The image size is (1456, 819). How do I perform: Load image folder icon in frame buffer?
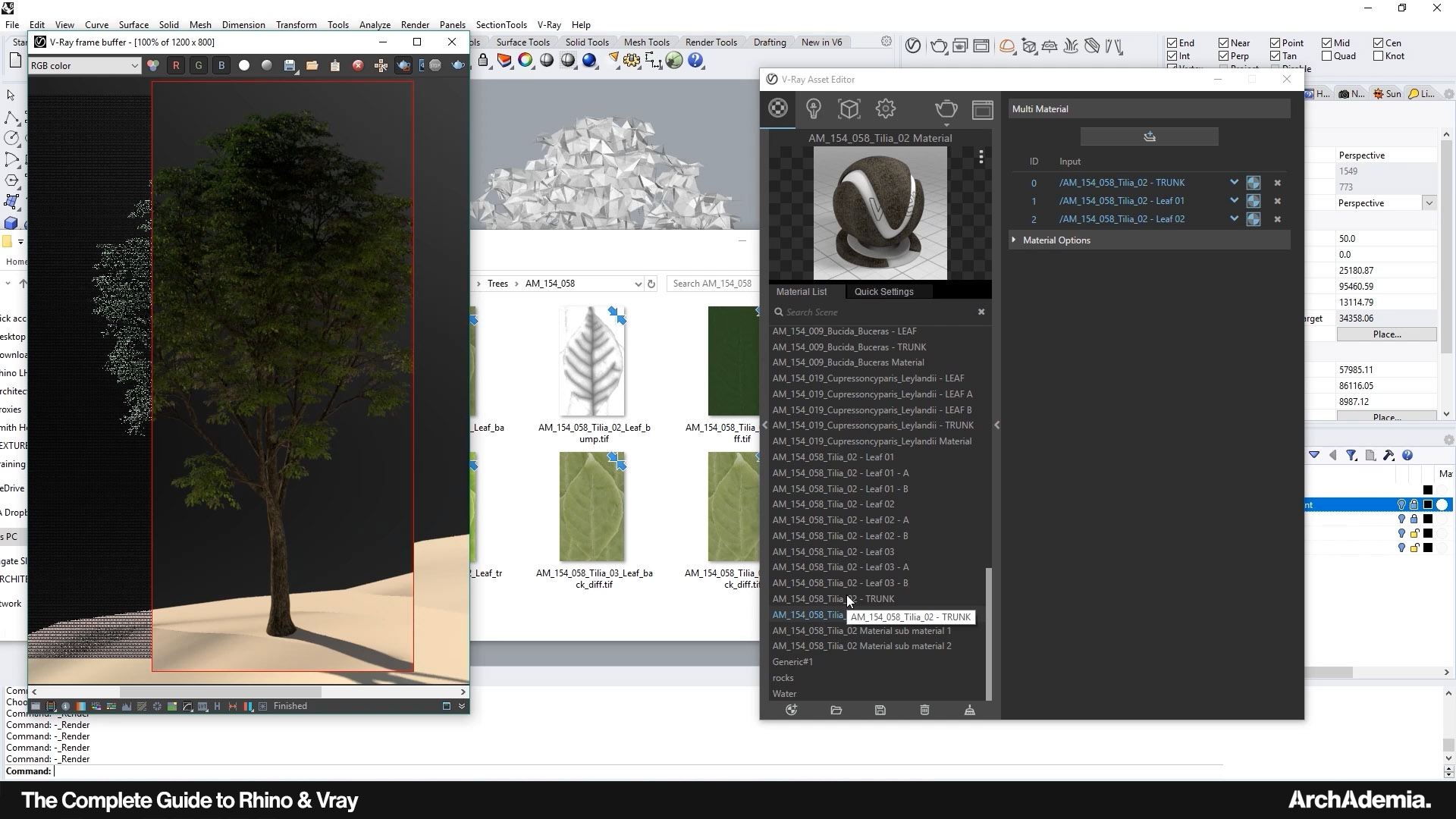(312, 66)
